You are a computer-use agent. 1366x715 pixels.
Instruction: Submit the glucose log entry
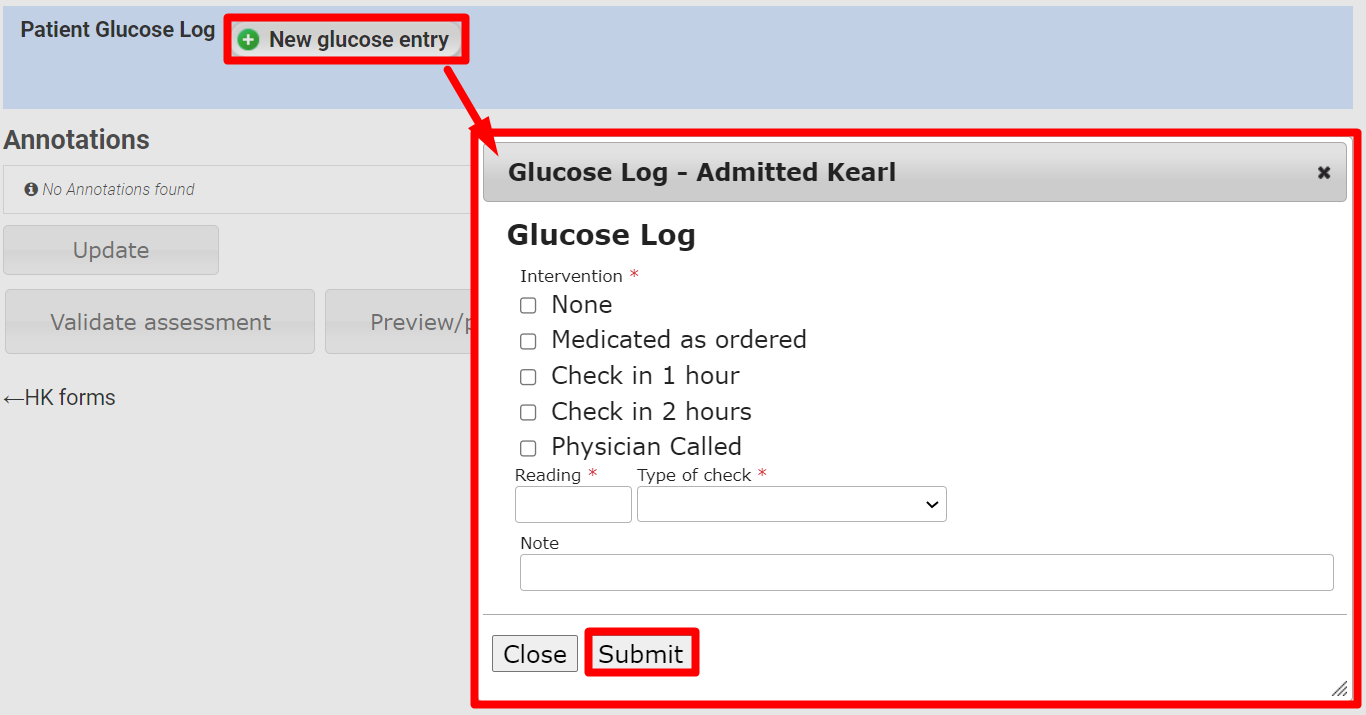(641, 654)
